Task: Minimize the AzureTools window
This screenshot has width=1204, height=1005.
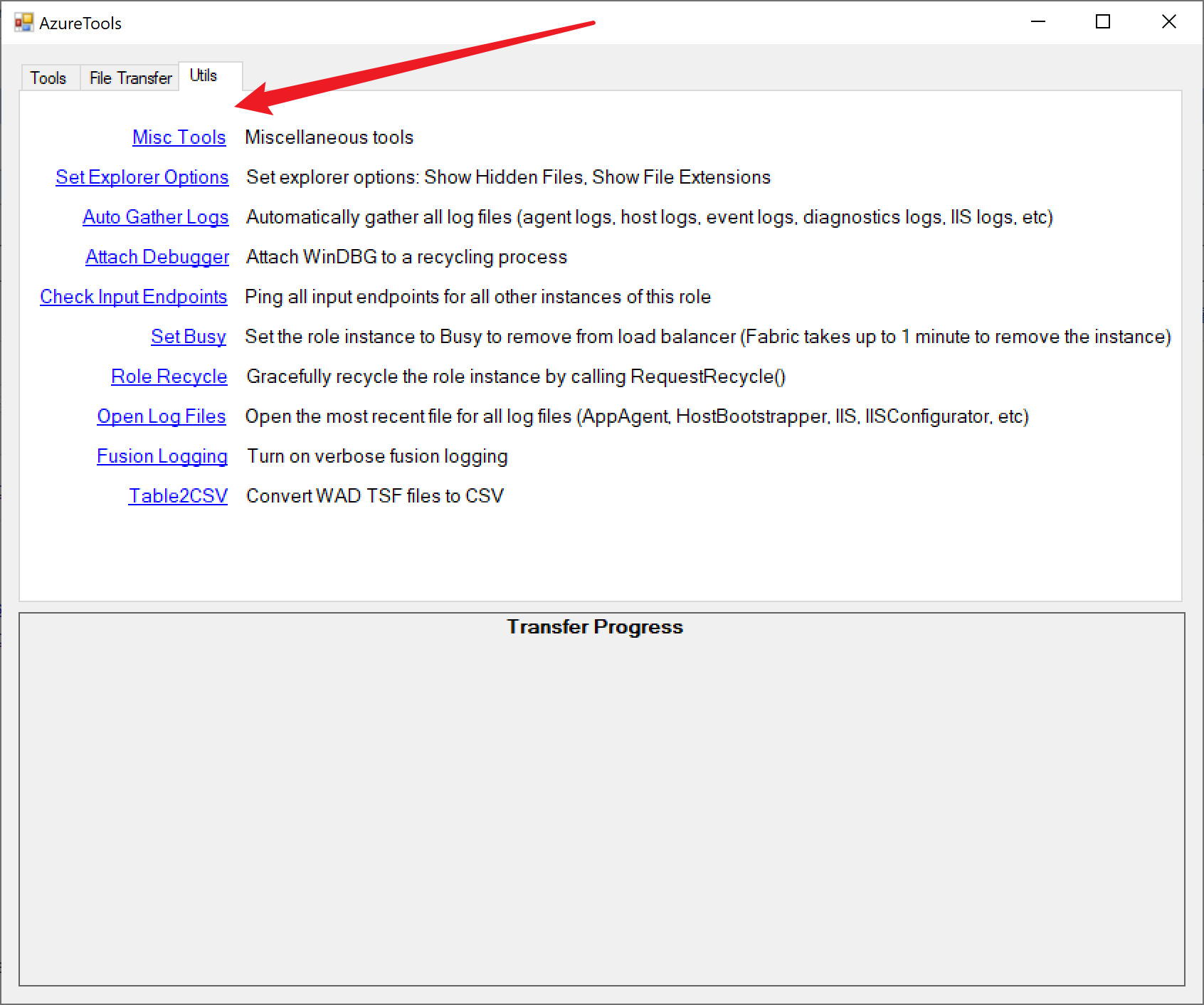Action: click(x=1038, y=22)
